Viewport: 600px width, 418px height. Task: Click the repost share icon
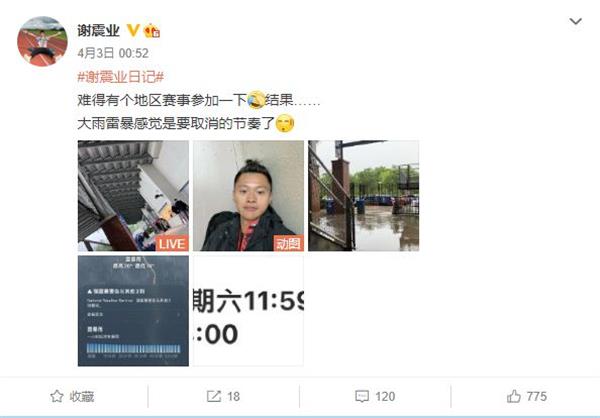[x=214, y=396]
